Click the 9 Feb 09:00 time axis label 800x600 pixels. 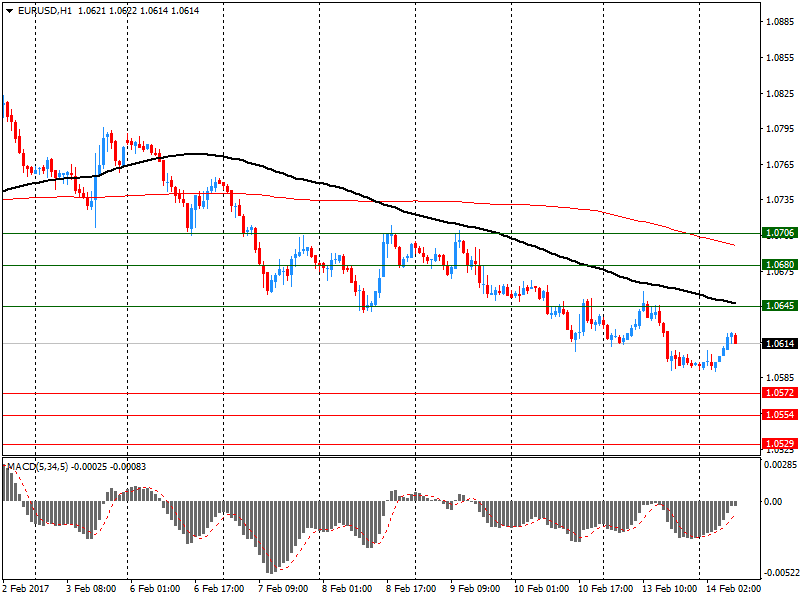(x=475, y=588)
